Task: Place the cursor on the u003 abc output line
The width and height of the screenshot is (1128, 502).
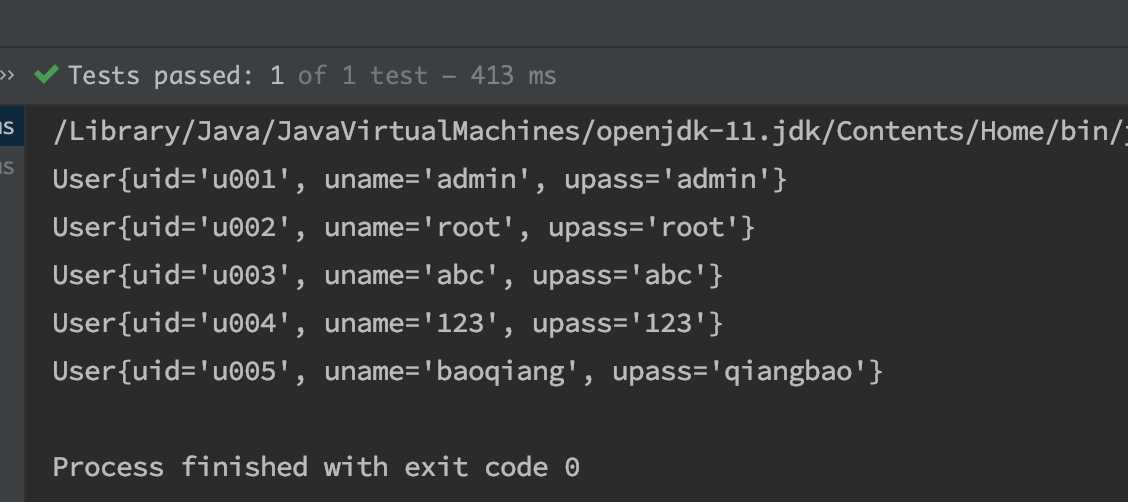Action: 388,276
